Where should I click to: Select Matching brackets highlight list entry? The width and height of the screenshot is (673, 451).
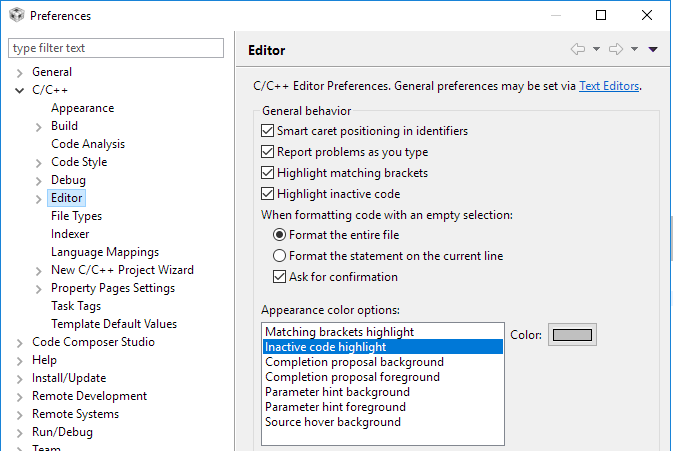point(339,332)
